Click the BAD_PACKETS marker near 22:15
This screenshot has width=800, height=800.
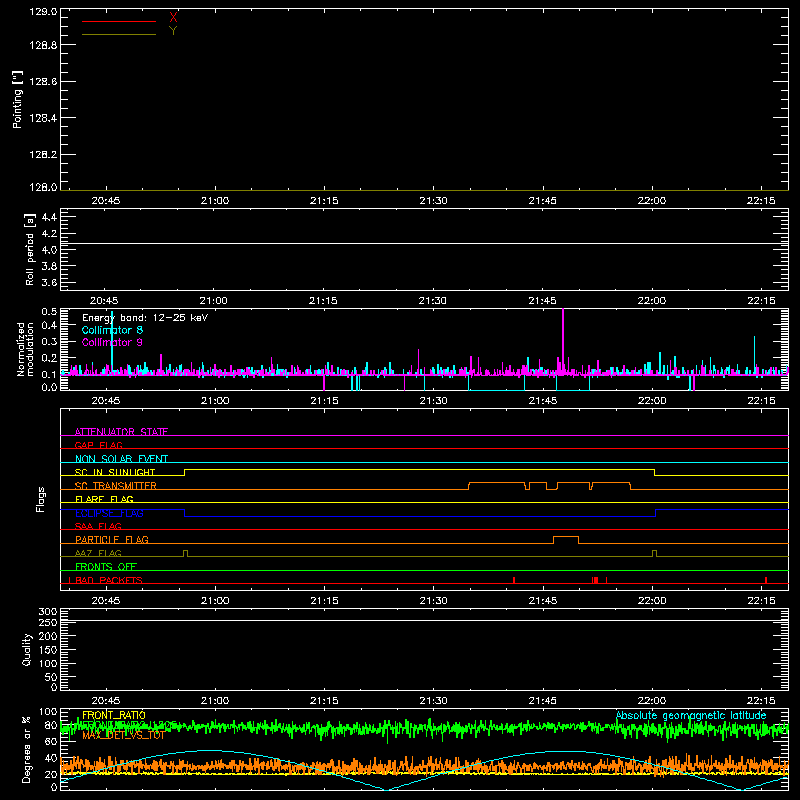pos(766,580)
